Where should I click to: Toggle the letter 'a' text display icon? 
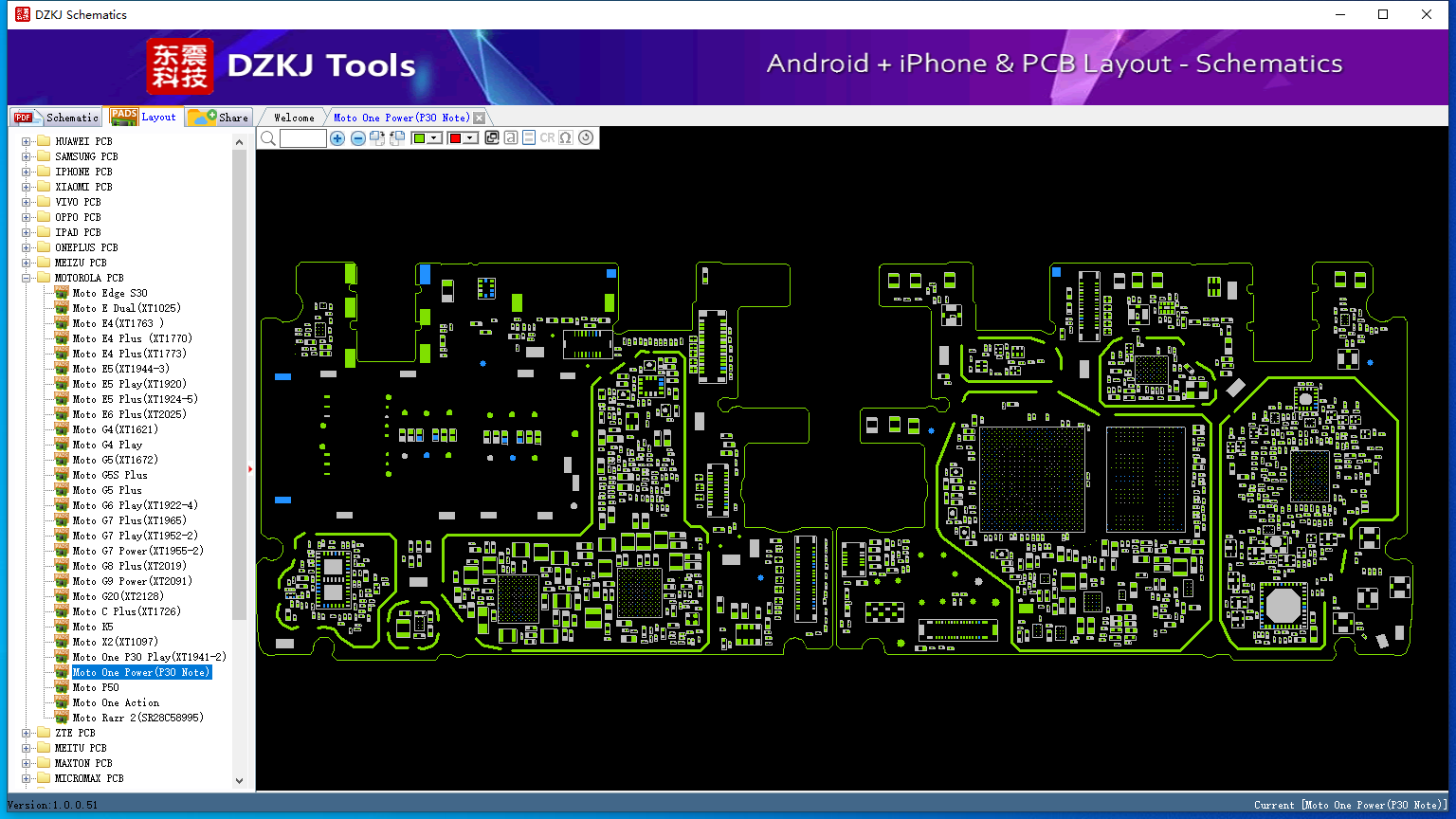click(x=511, y=138)
